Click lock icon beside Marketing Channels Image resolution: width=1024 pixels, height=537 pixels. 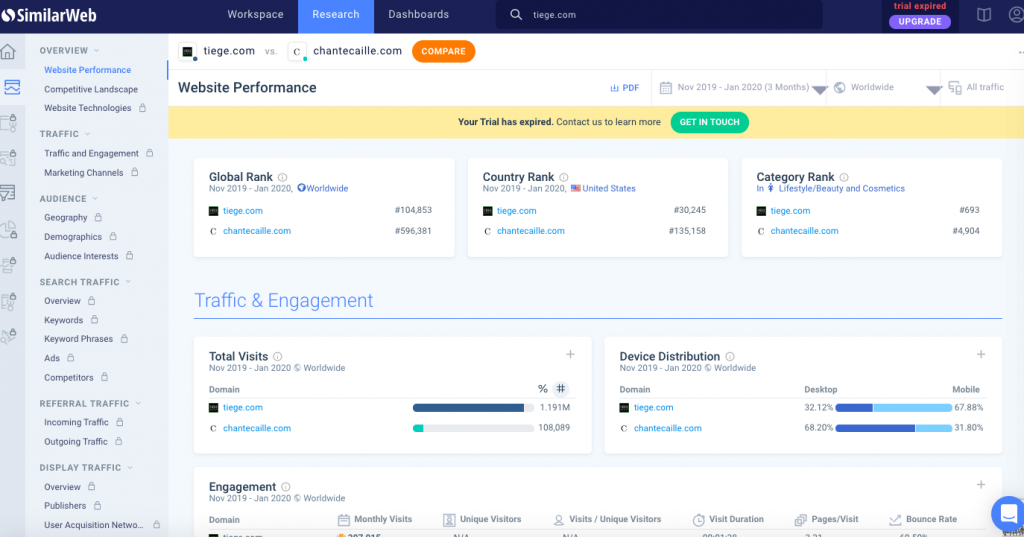[x=135, y=172]
